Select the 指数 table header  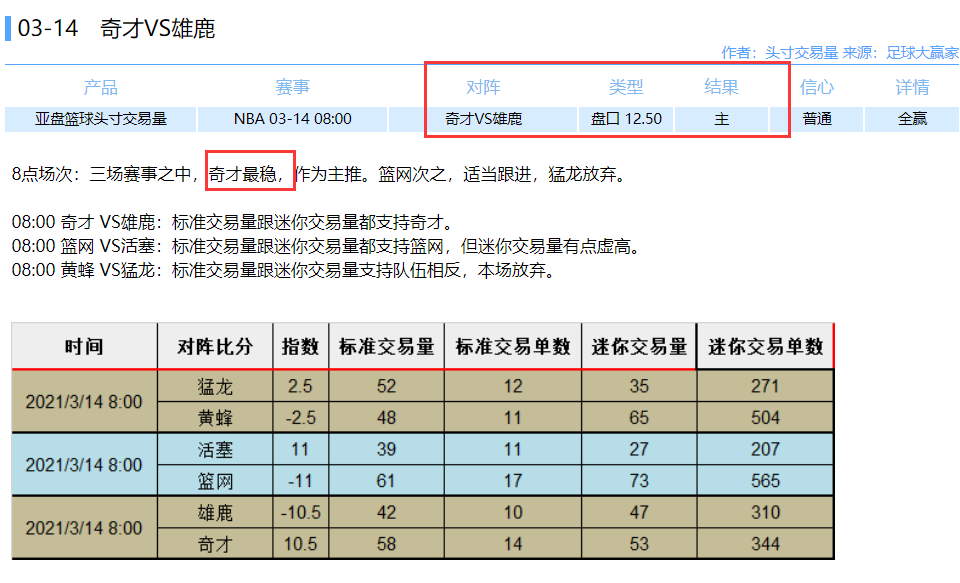[x=301, y=347]
